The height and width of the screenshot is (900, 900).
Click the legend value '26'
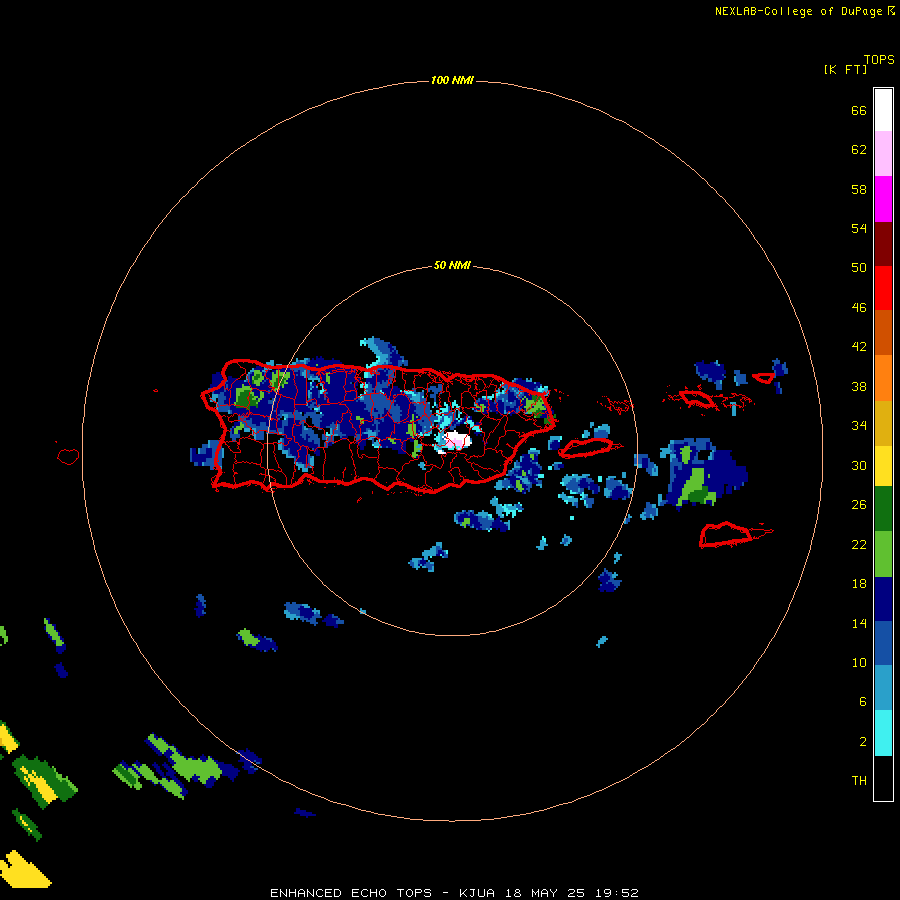click(x=859, y=505)
